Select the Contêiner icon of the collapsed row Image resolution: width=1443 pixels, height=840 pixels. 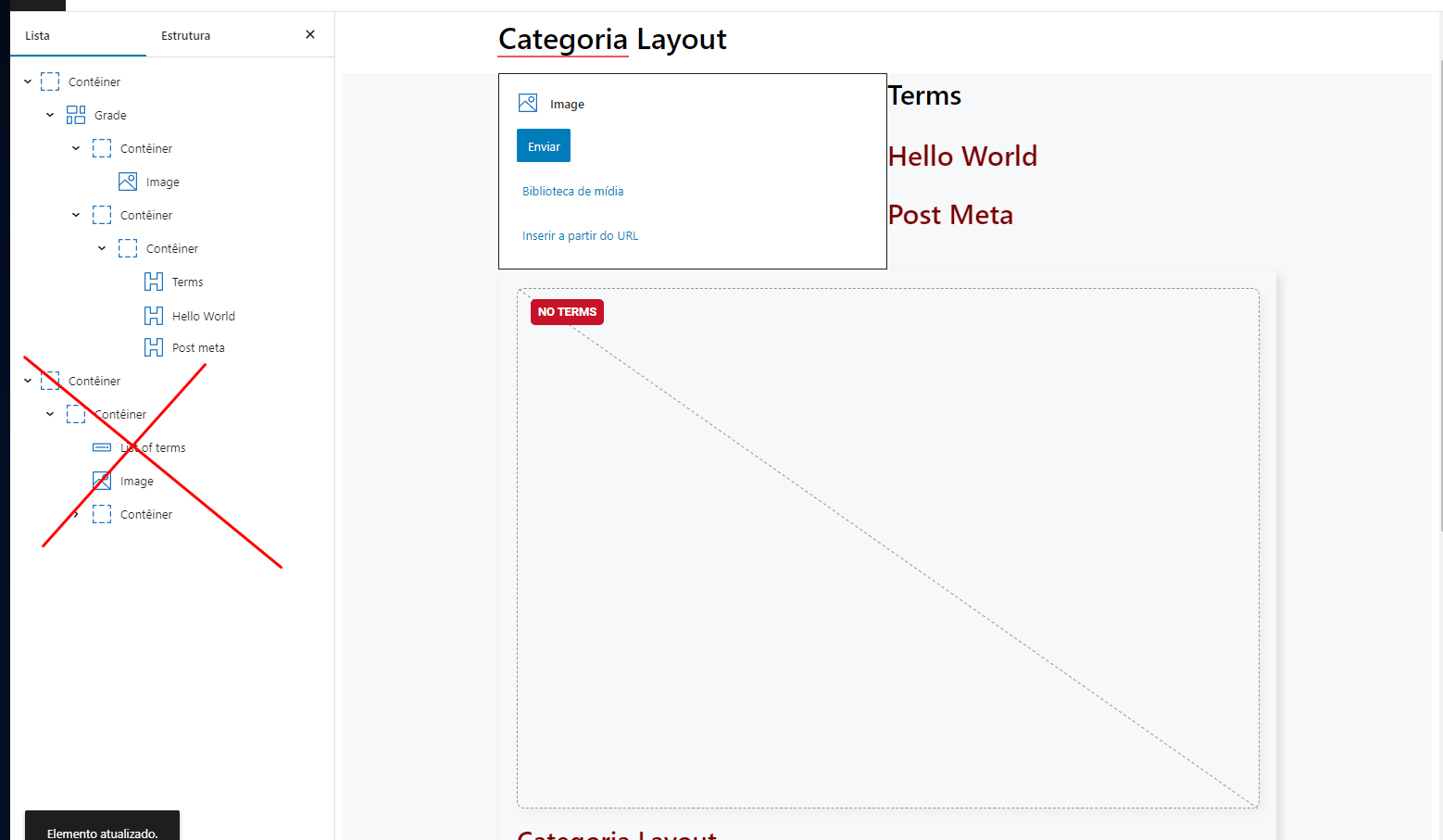point(102,514)
